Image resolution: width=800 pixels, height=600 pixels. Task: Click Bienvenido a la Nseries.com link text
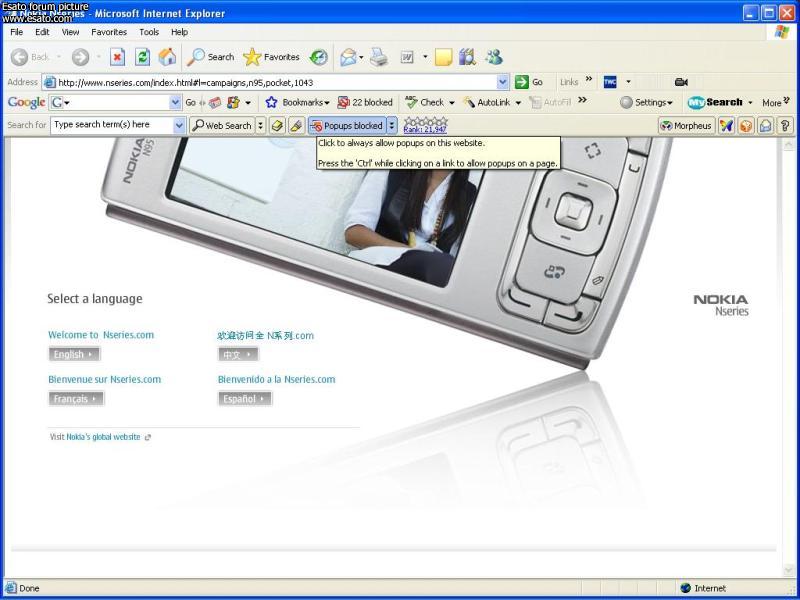(x=277, y=379)
